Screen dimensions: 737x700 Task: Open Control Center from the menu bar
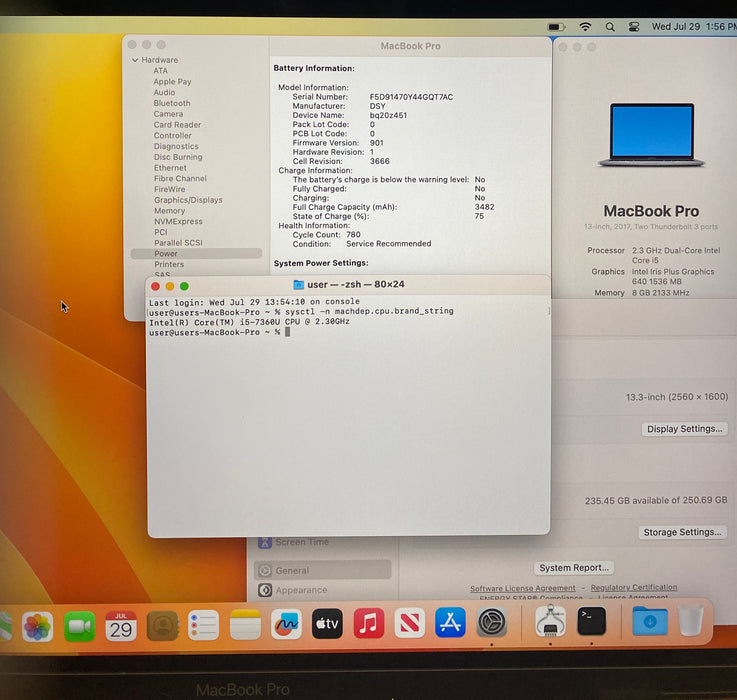(634, 27)
